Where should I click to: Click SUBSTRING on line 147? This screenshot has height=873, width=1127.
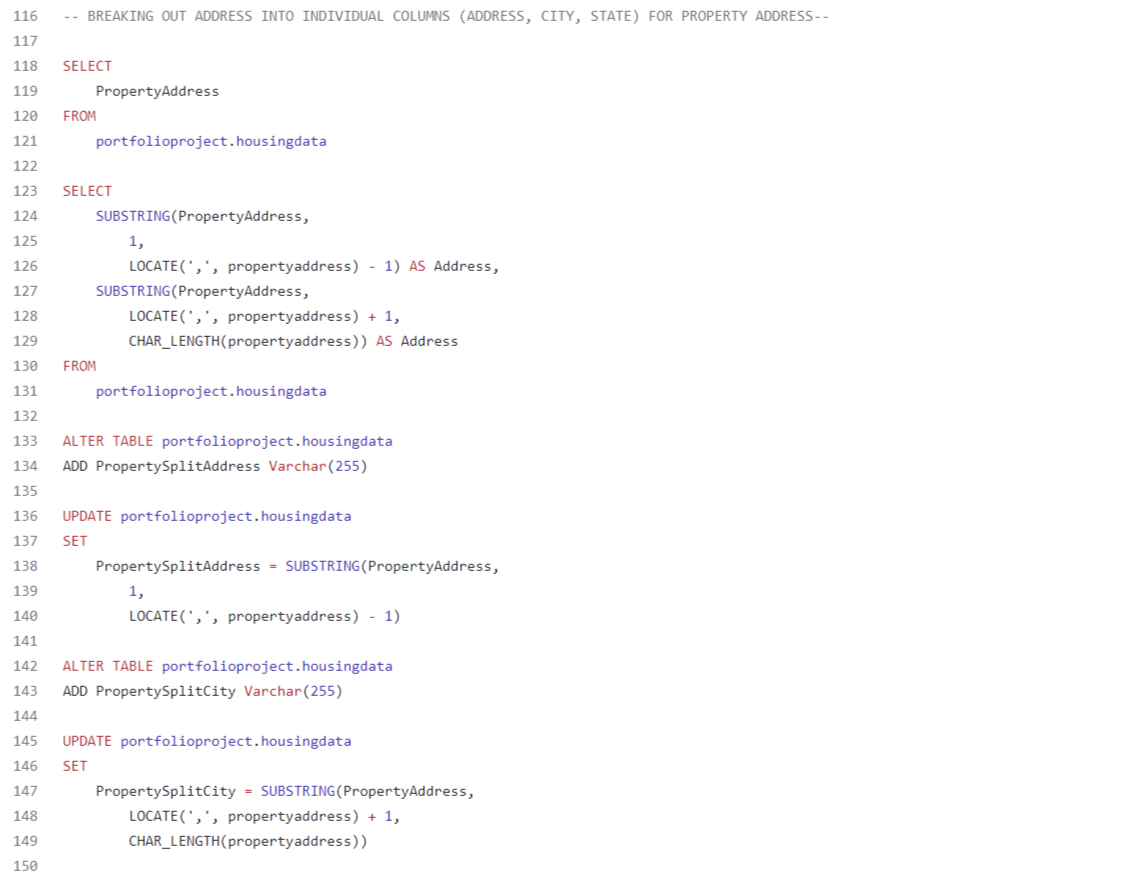coord(298,791)
